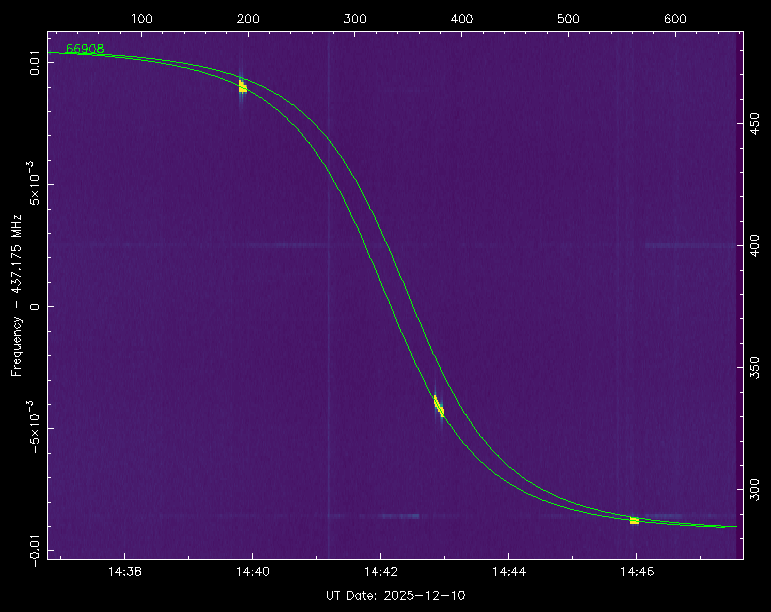Click the 0 frequency tick on left axis

pos(35,306)
